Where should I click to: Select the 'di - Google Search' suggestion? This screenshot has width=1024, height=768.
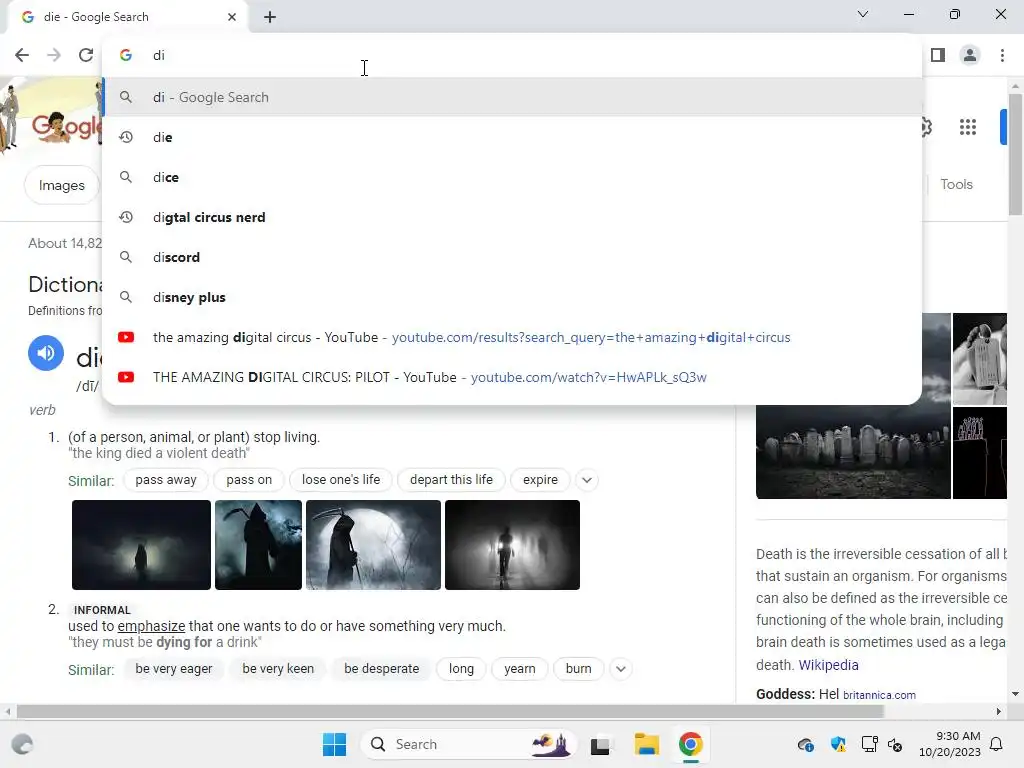tap(512, 97)
